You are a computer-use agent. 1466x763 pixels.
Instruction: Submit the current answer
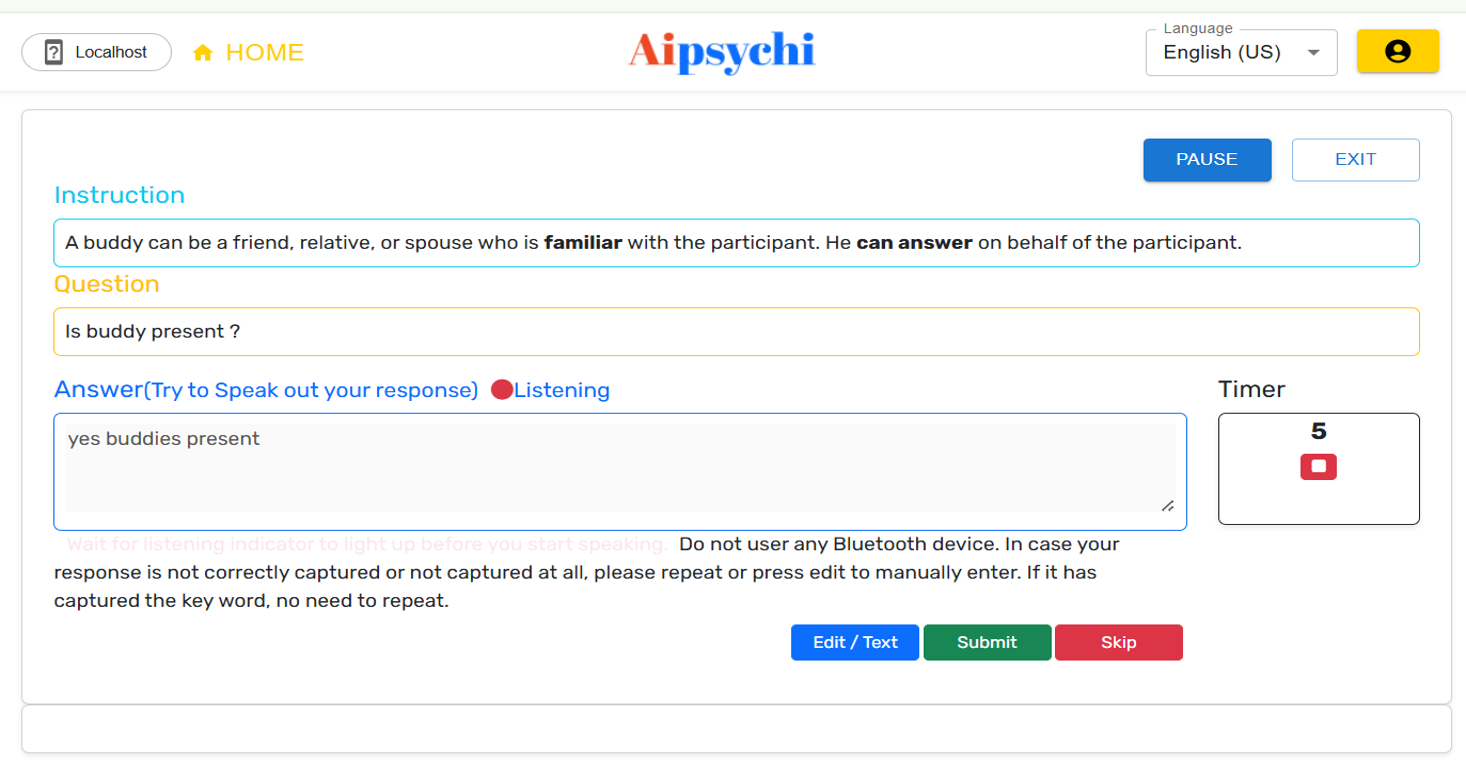click(987, 642)
